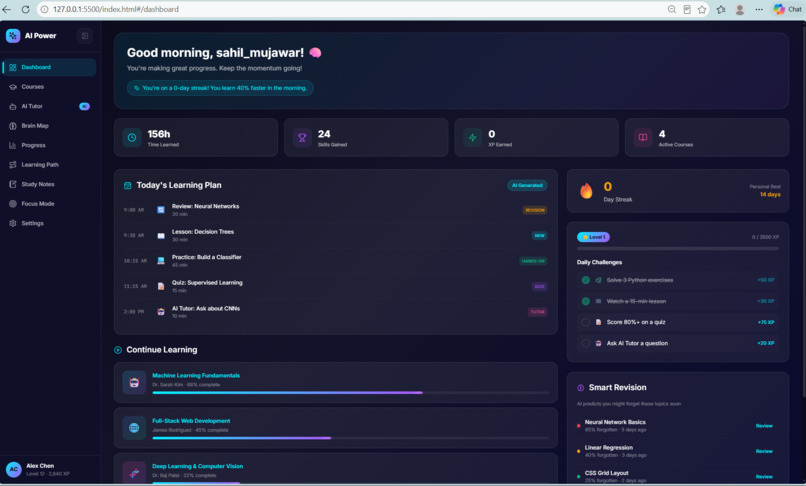Click the NEW tag on Decision Trees row
This screenshot has width=806, height=486.
coord(539,236)
